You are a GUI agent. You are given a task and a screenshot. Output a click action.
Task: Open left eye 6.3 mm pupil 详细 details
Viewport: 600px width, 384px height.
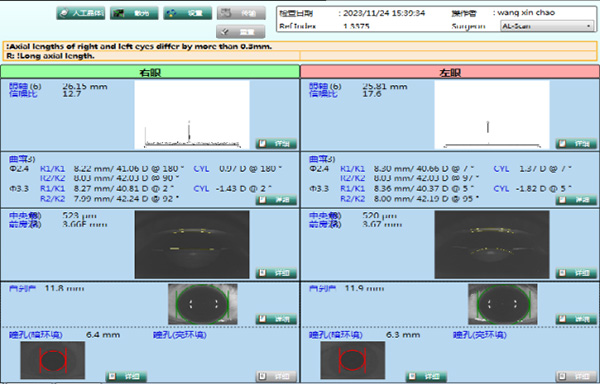[x=426, y=376]
